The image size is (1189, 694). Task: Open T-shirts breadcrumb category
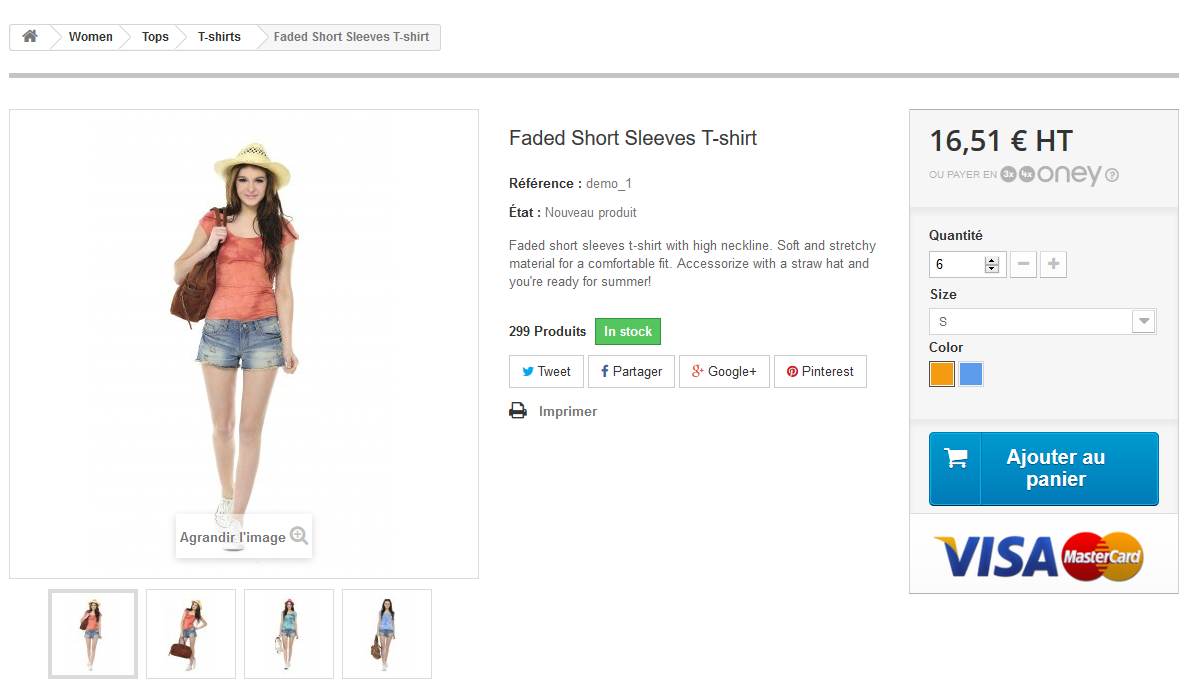click(x=219, y=36)
